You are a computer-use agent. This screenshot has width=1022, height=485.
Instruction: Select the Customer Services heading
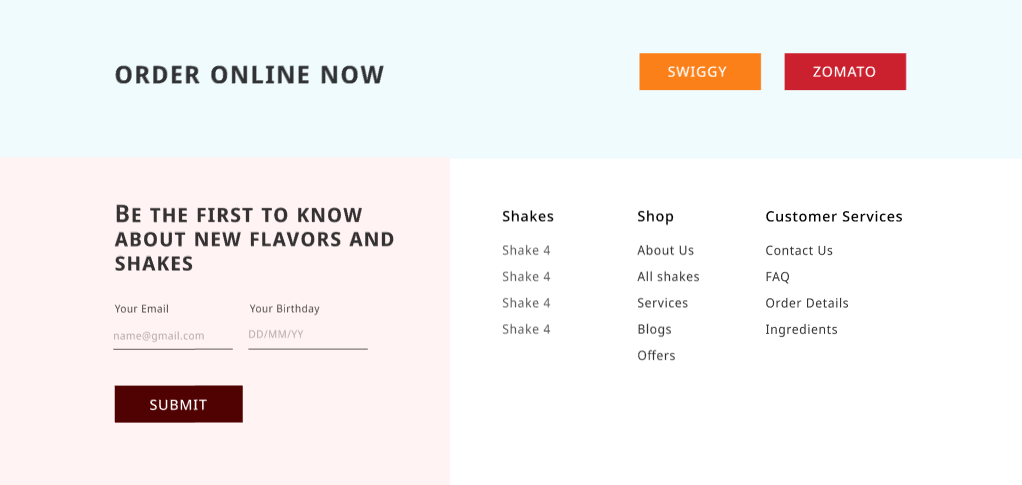coord(833,216)
